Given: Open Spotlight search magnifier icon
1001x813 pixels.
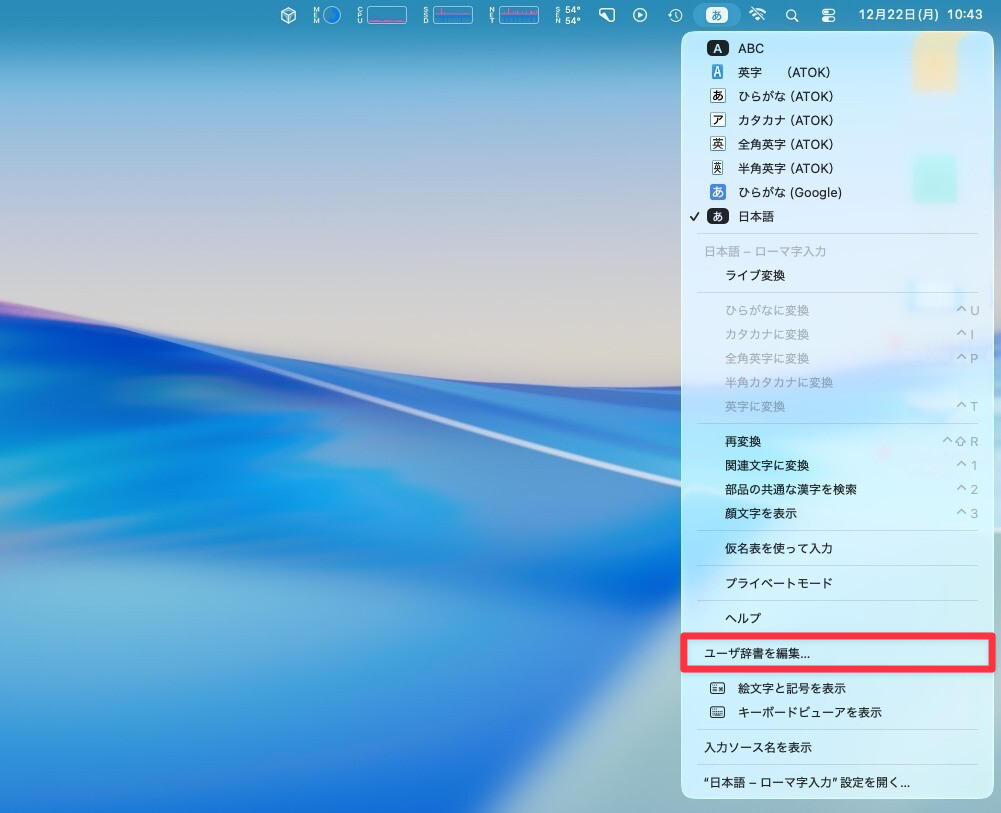Looking at the screenshot, I should pos(792,15).
